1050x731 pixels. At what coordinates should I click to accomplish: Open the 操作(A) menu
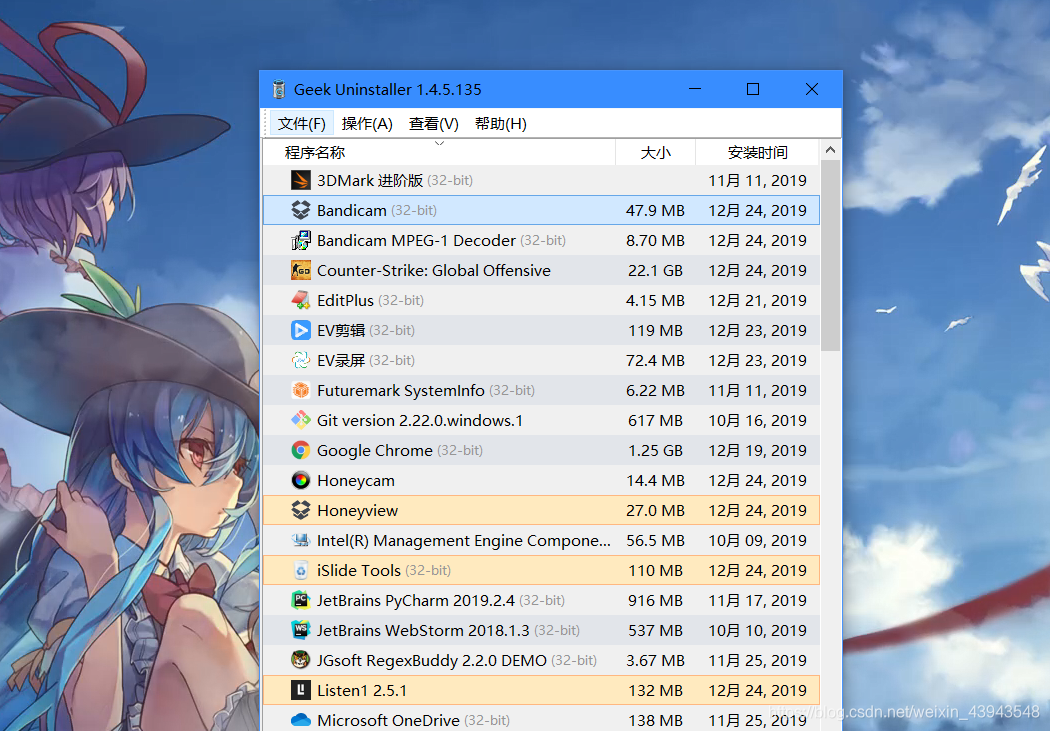(367, 124)
